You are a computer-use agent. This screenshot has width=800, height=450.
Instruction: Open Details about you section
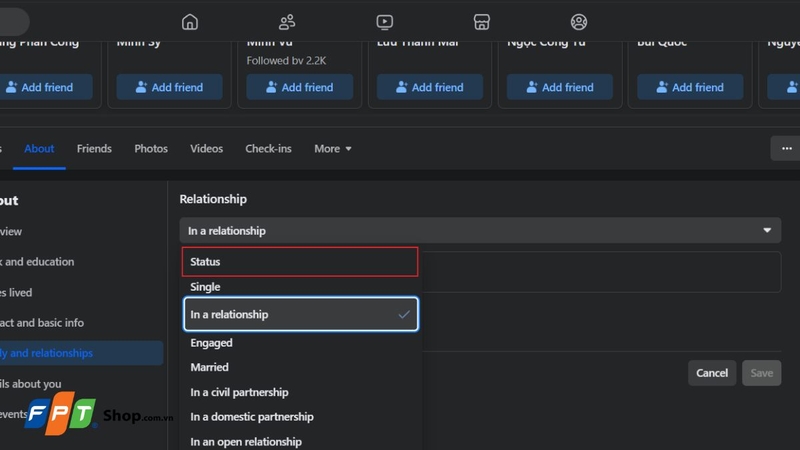(31, 384)
